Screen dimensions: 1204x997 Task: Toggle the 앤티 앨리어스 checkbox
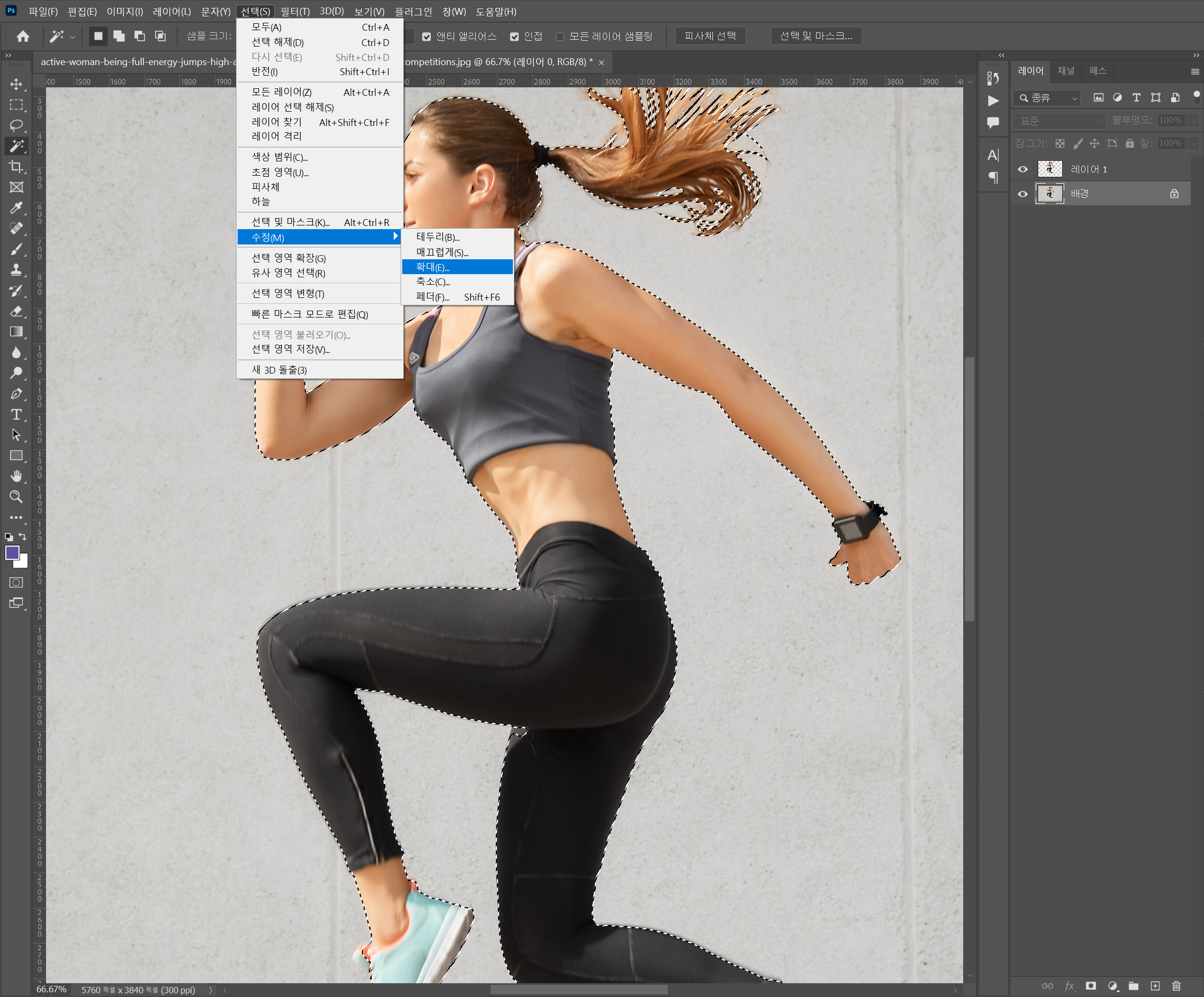(x=427, y=37)
